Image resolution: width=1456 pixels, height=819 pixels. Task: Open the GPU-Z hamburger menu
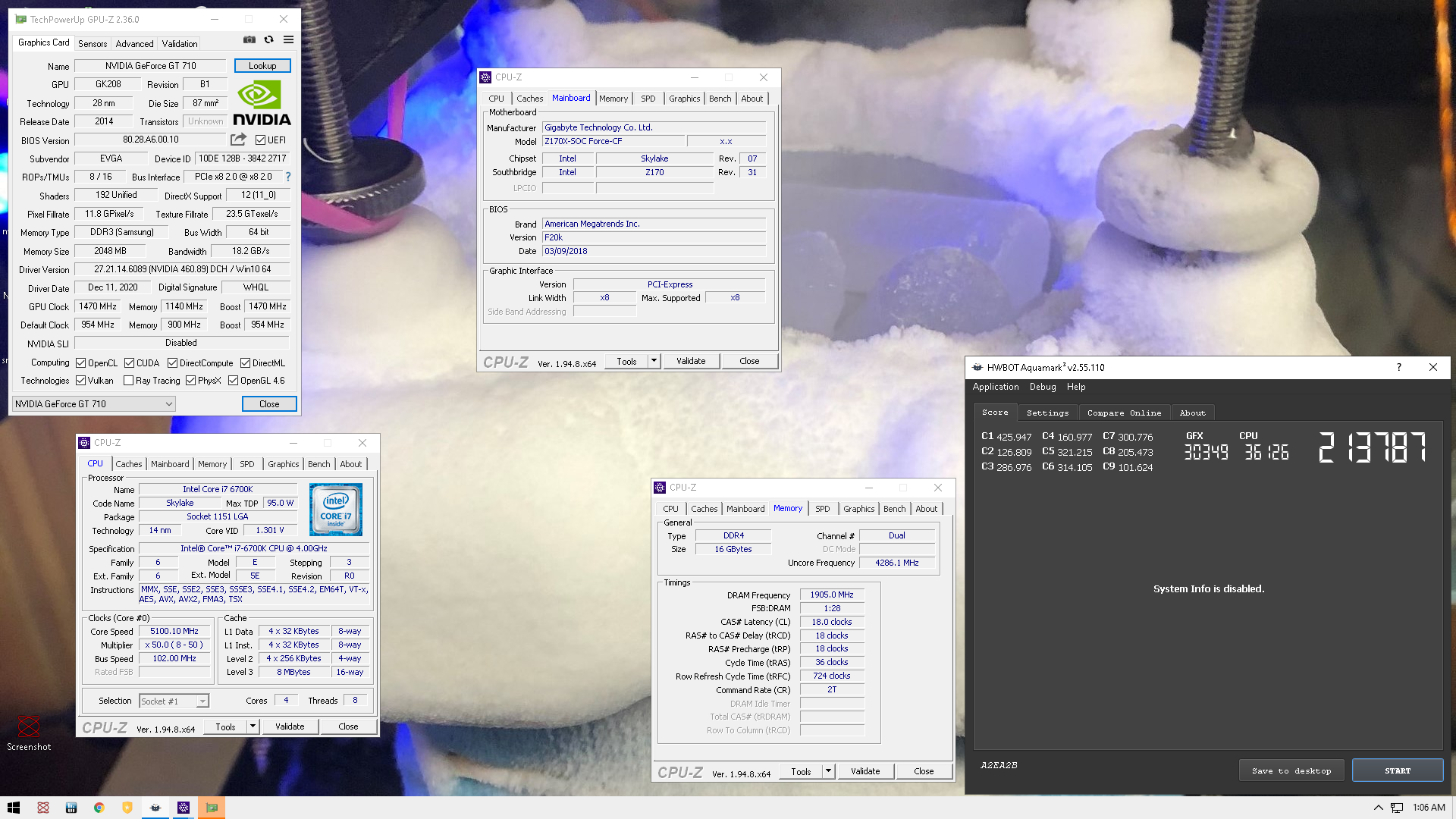288,39
